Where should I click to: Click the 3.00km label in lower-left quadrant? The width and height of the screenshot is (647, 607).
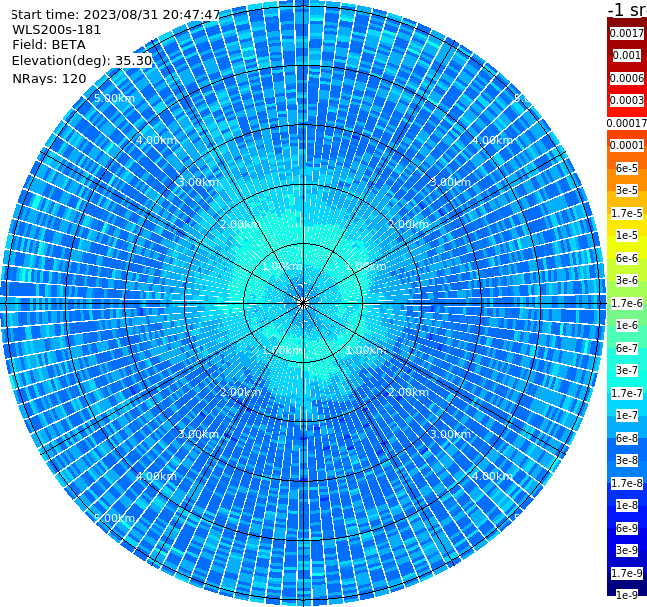[x=198, y=434]
